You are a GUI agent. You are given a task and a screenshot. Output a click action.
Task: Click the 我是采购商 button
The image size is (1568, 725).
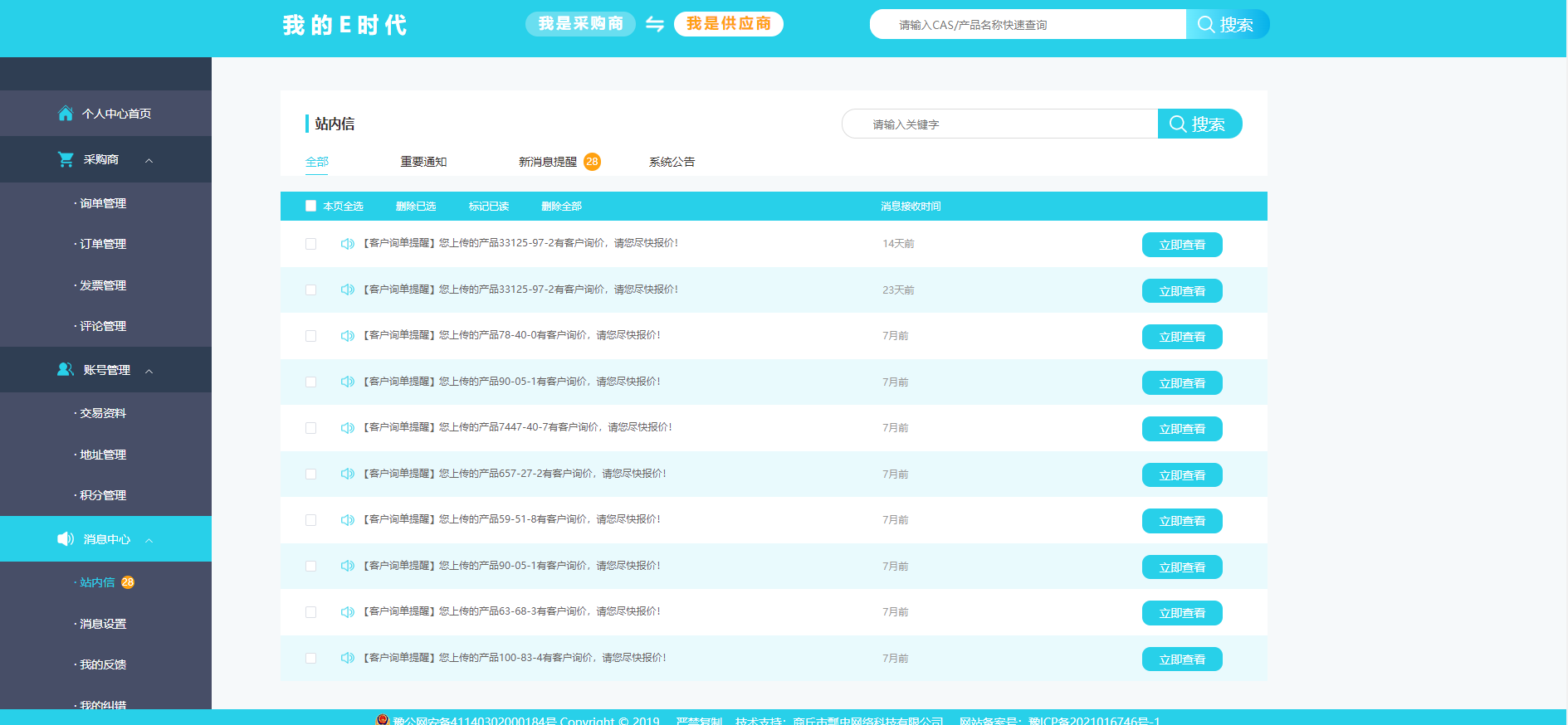click(x=580, y=24)
